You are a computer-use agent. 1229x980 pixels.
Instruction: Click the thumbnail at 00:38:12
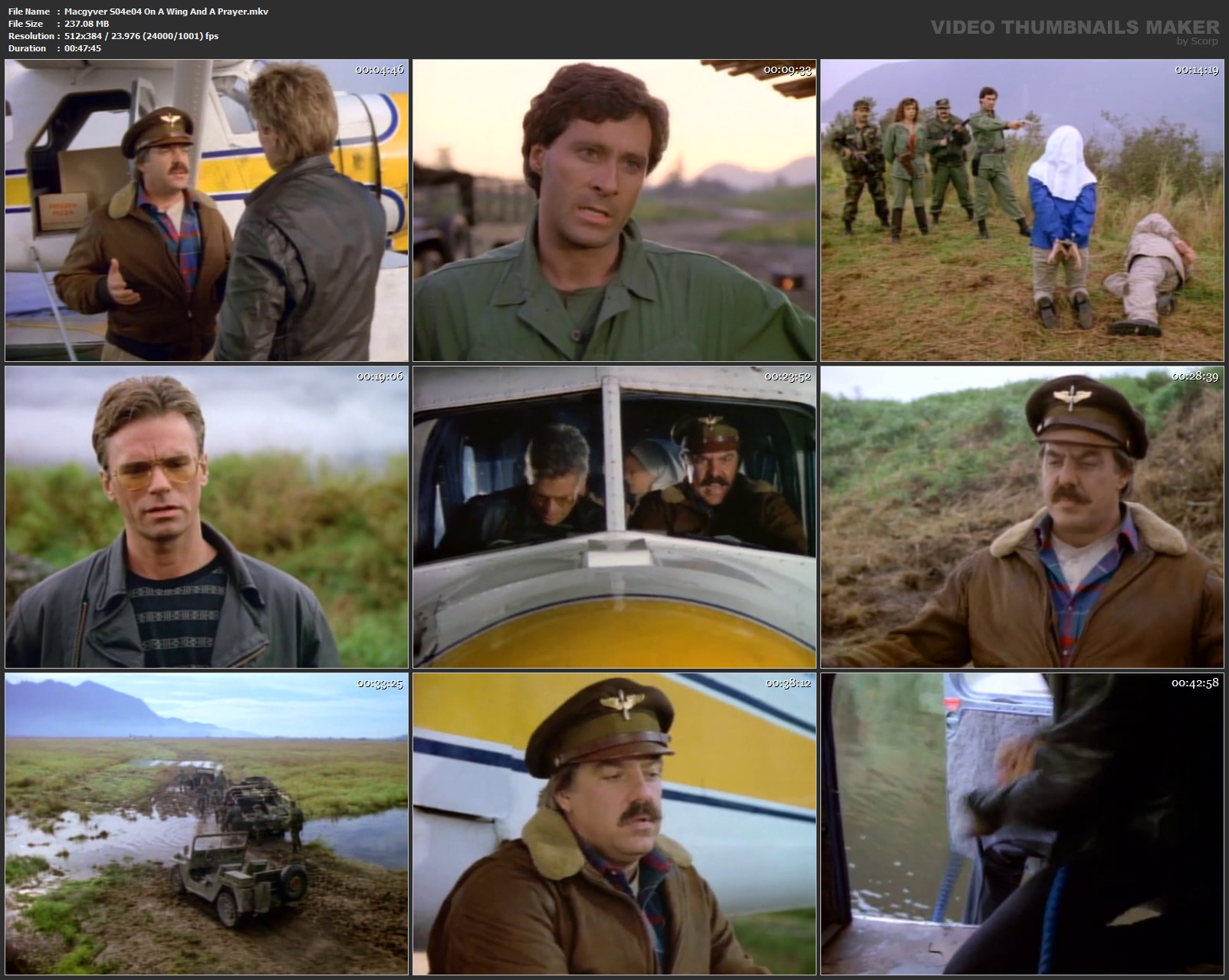(x=614, y=824)
